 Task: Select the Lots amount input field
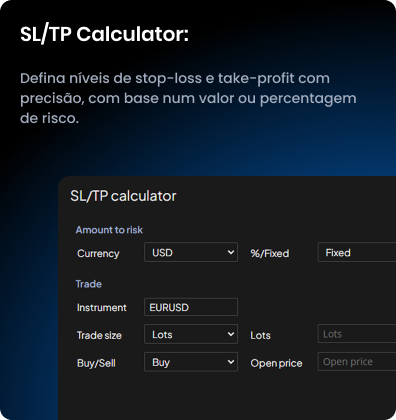[x=357, y=334]
